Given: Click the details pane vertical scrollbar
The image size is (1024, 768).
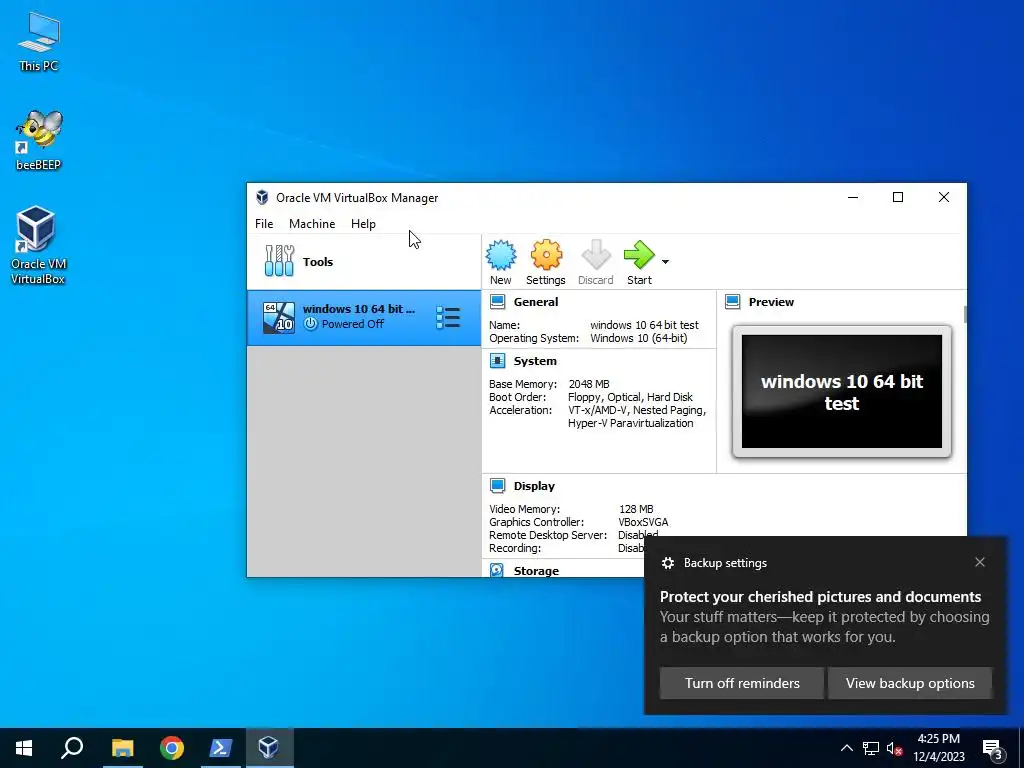Looking at the screenshot, I should pos(965,313).
